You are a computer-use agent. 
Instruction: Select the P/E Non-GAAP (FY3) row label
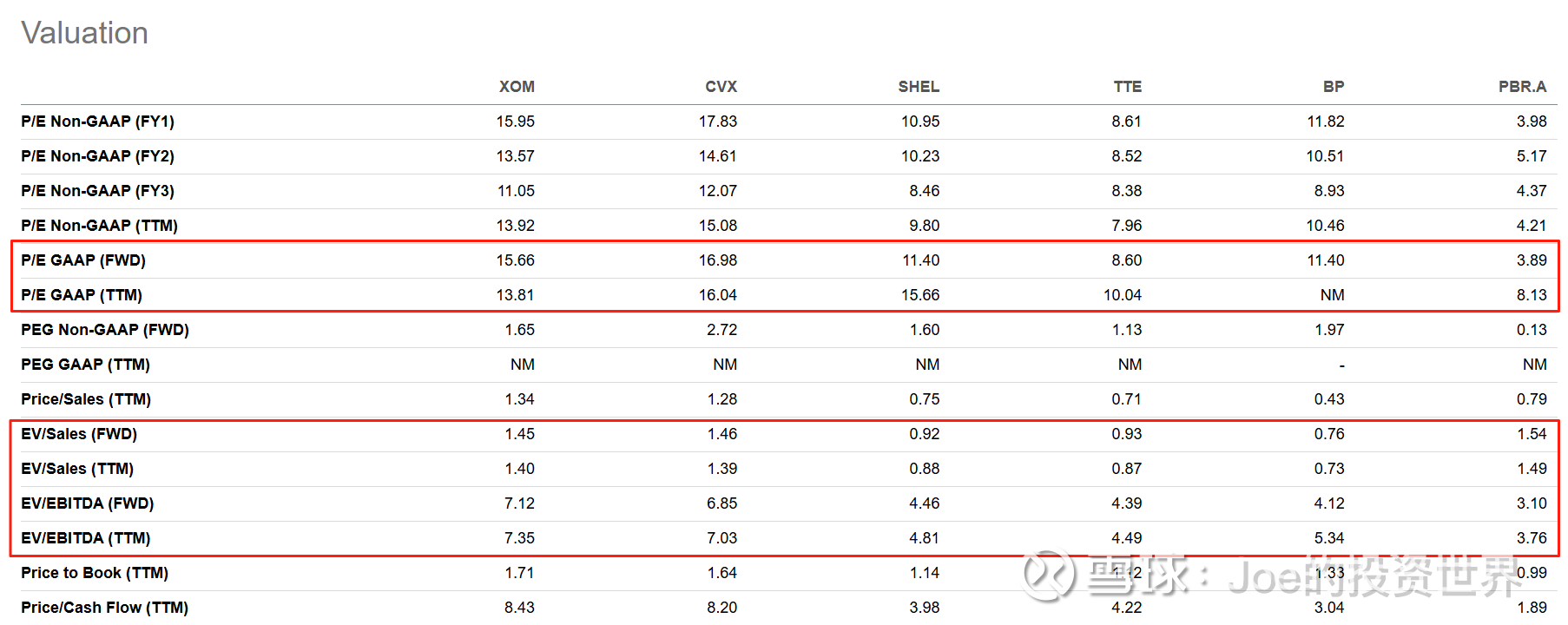(x=97, y=191)
